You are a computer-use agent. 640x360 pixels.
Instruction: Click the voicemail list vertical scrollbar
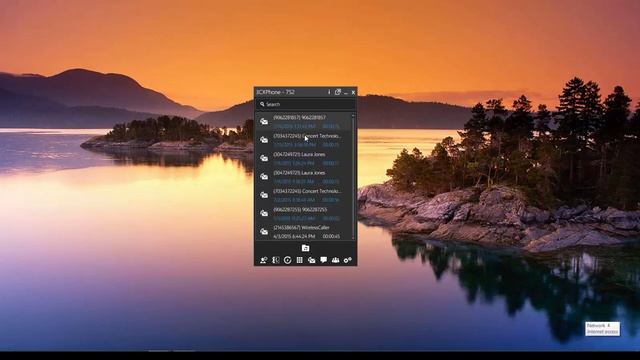pyautogui.click(x=353, y=176)
